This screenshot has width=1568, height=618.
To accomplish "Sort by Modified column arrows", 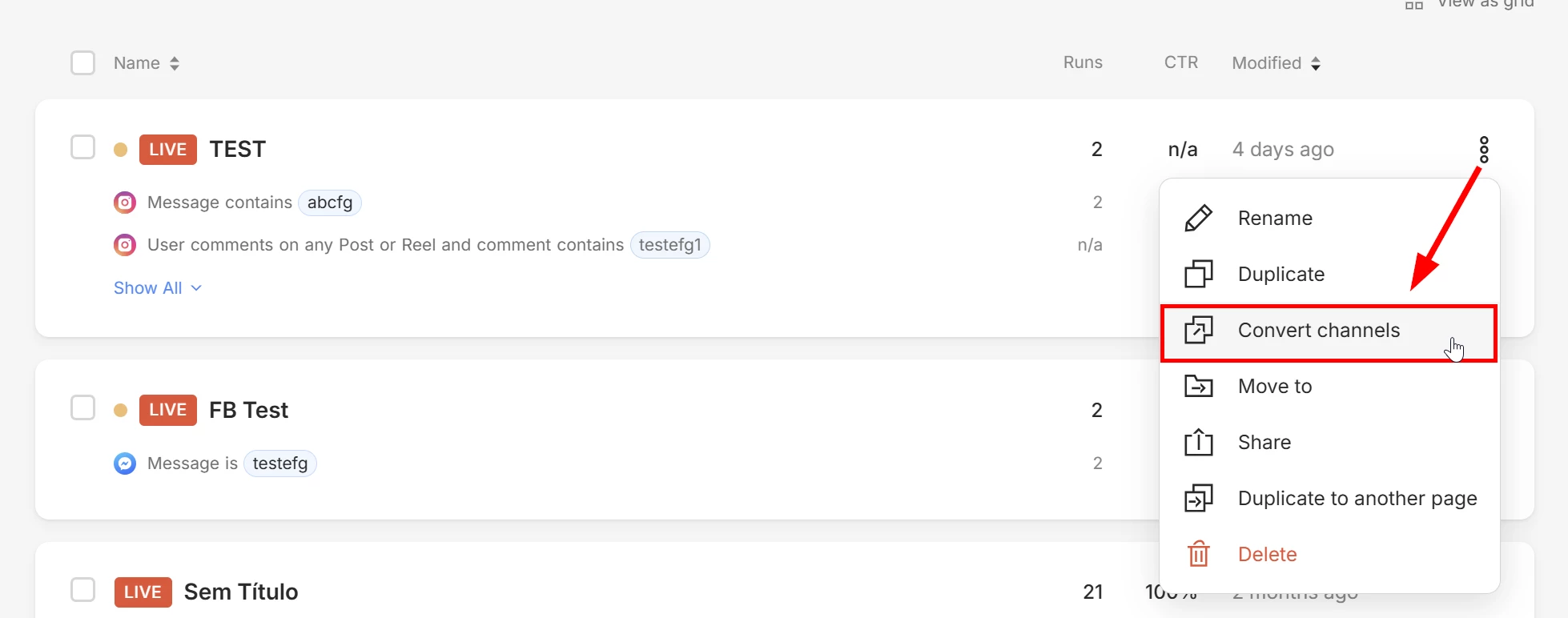I will tap(1316, 63).
